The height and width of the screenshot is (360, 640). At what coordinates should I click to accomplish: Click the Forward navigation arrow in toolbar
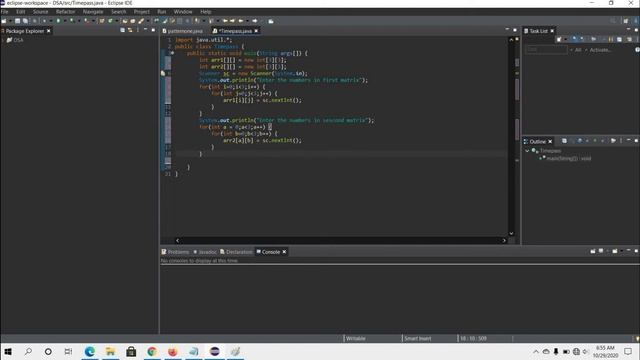pos(255,21)
